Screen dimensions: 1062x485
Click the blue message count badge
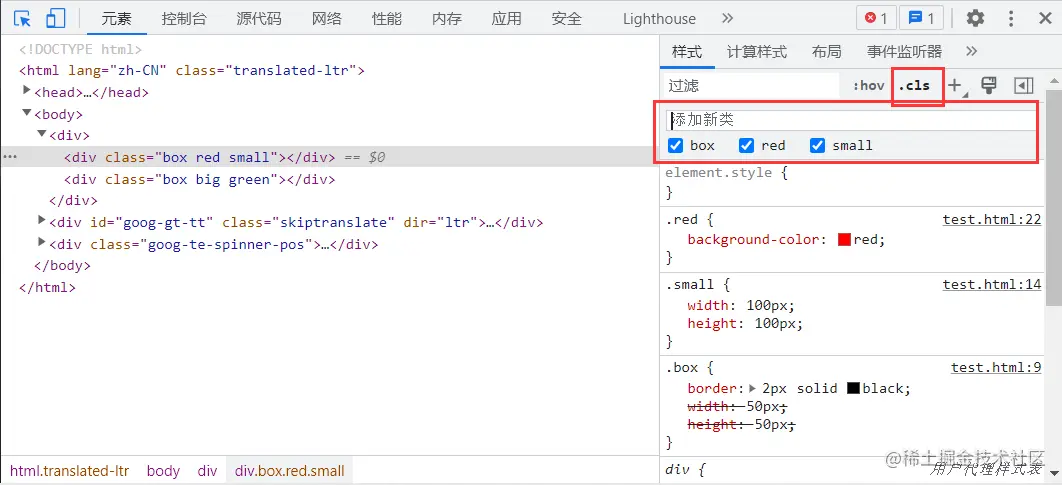click(921, 18)
